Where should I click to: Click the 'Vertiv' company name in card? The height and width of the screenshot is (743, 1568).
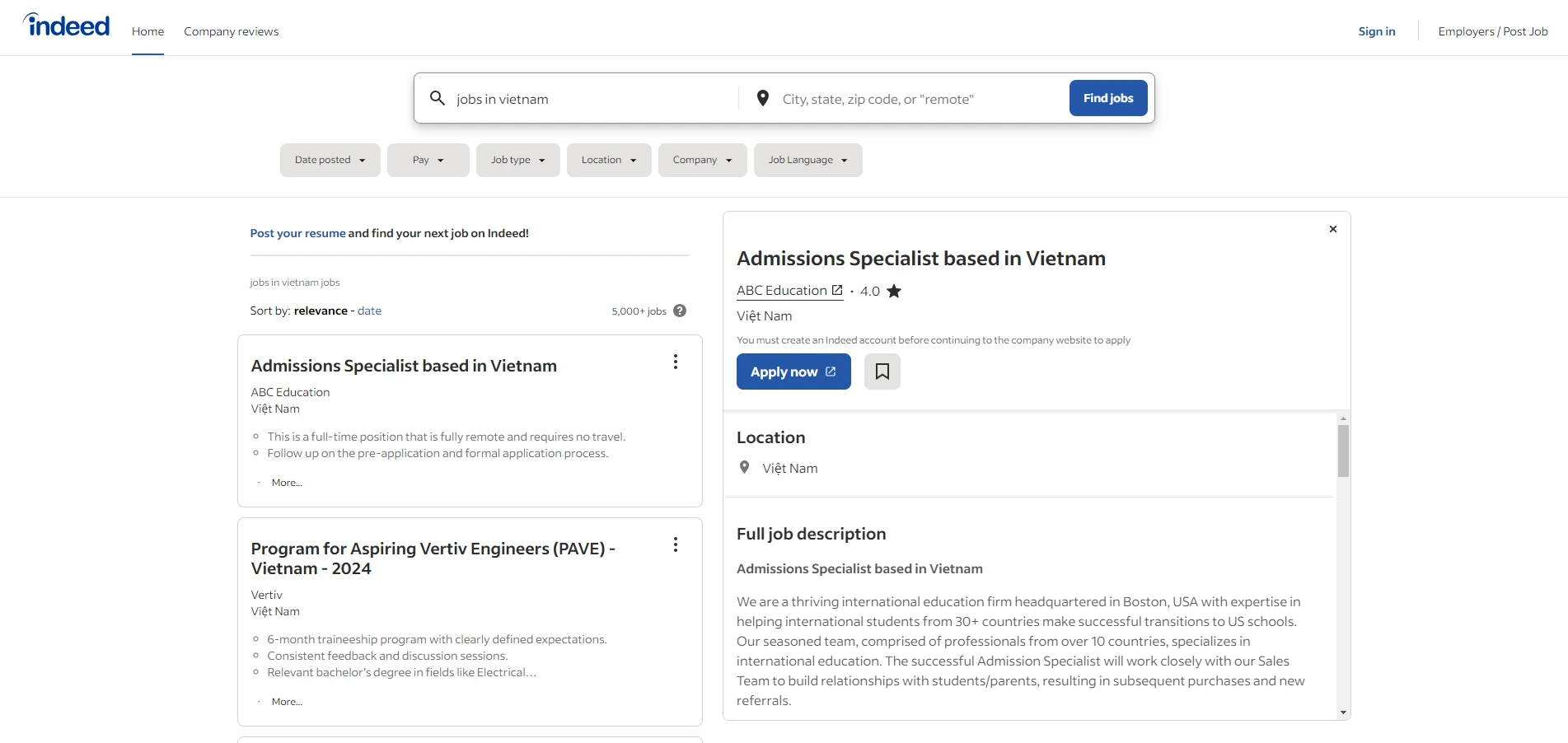tap(266, 595)
